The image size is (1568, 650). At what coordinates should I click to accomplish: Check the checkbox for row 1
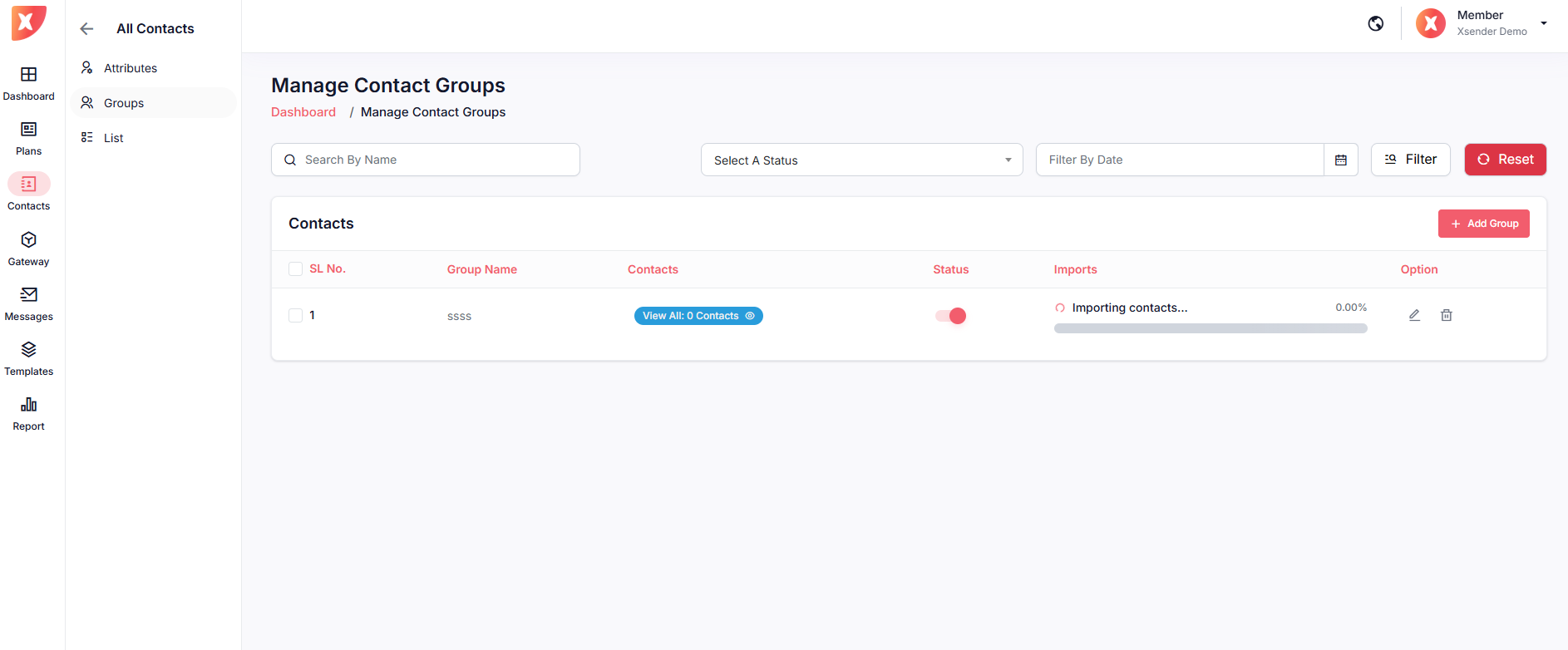295,315
